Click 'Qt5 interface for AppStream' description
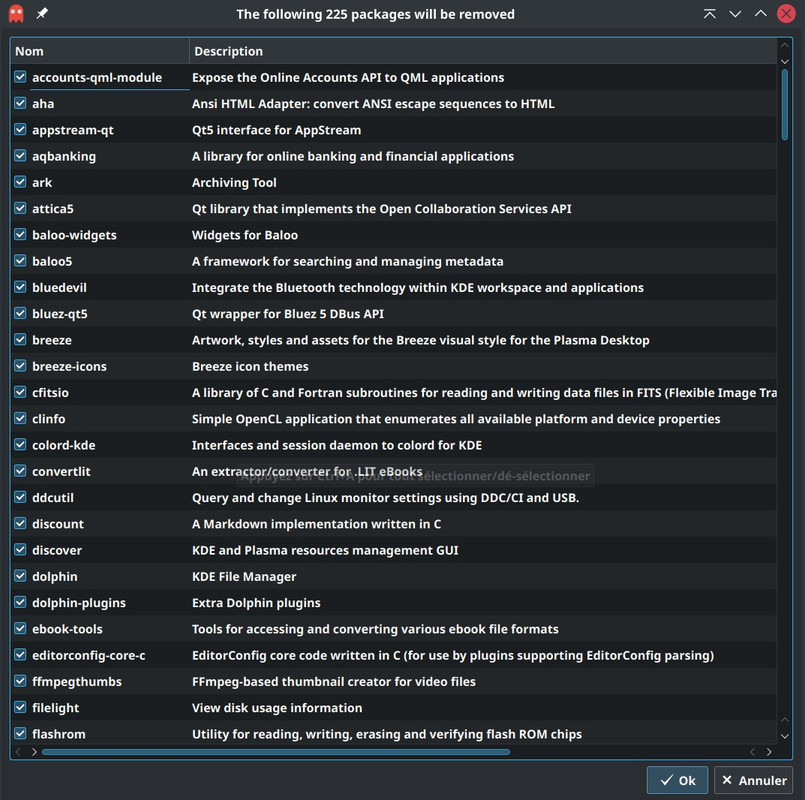Viewport: 805px width, 800px height. [x=276, y=130]
